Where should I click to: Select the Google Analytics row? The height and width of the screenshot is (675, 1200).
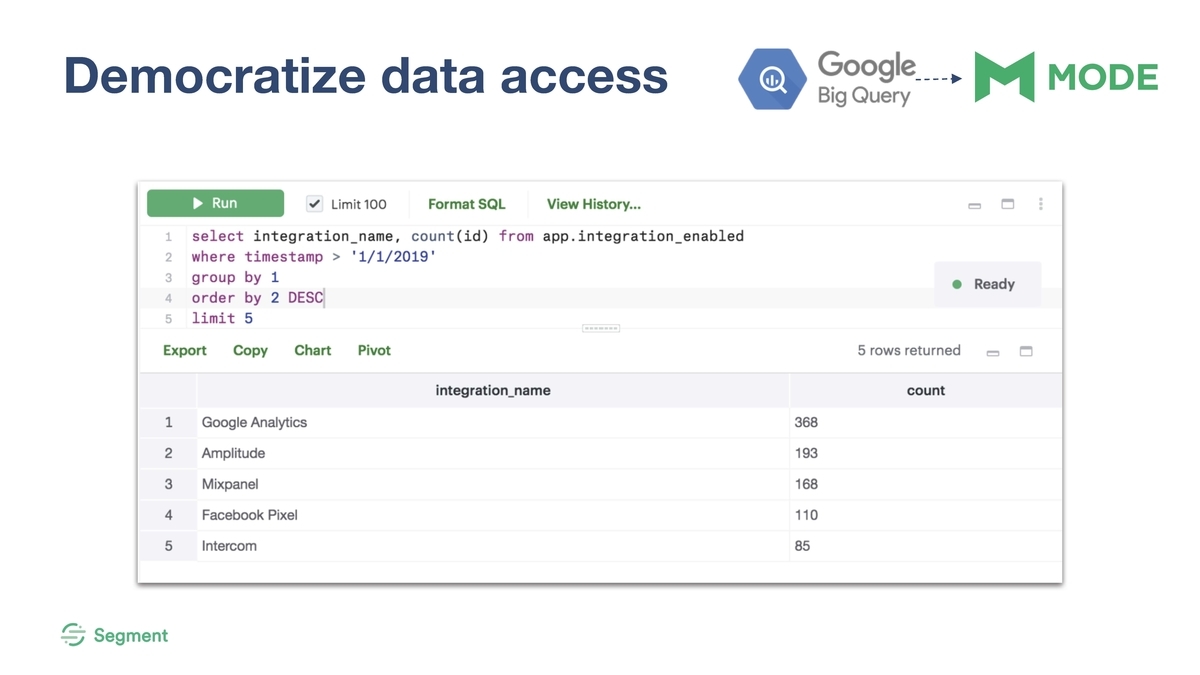pyautogui.click(x=600, y=422)
